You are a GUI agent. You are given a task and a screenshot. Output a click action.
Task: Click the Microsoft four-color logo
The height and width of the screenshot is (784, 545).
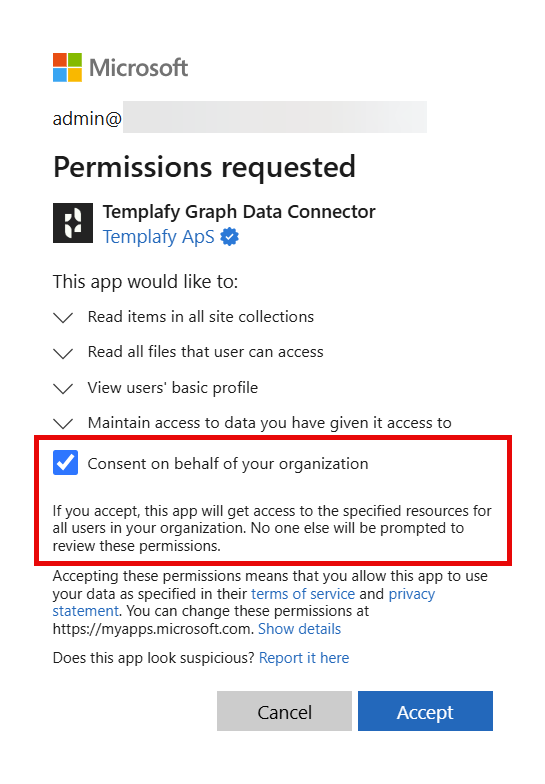point(67,67)
